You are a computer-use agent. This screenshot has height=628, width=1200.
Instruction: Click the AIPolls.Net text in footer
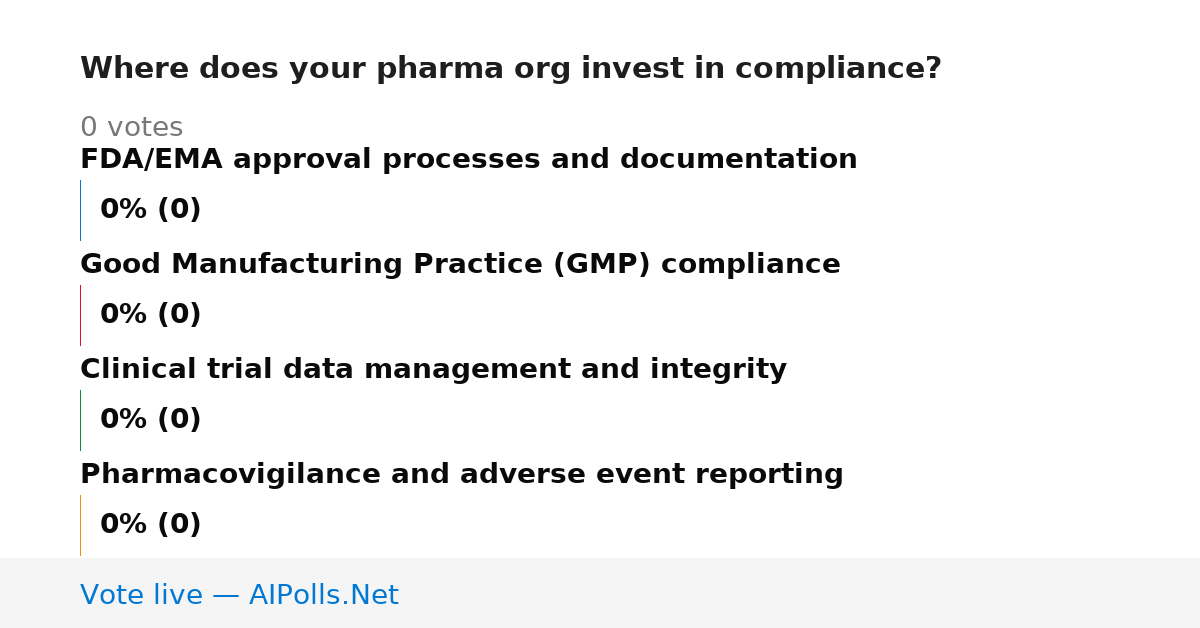pyautogui.click(x=324, y=596)
